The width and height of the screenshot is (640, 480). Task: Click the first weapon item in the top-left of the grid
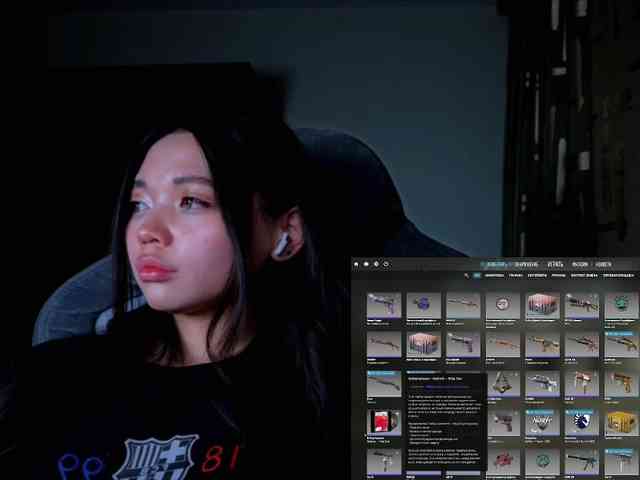(x=383, y=304)
